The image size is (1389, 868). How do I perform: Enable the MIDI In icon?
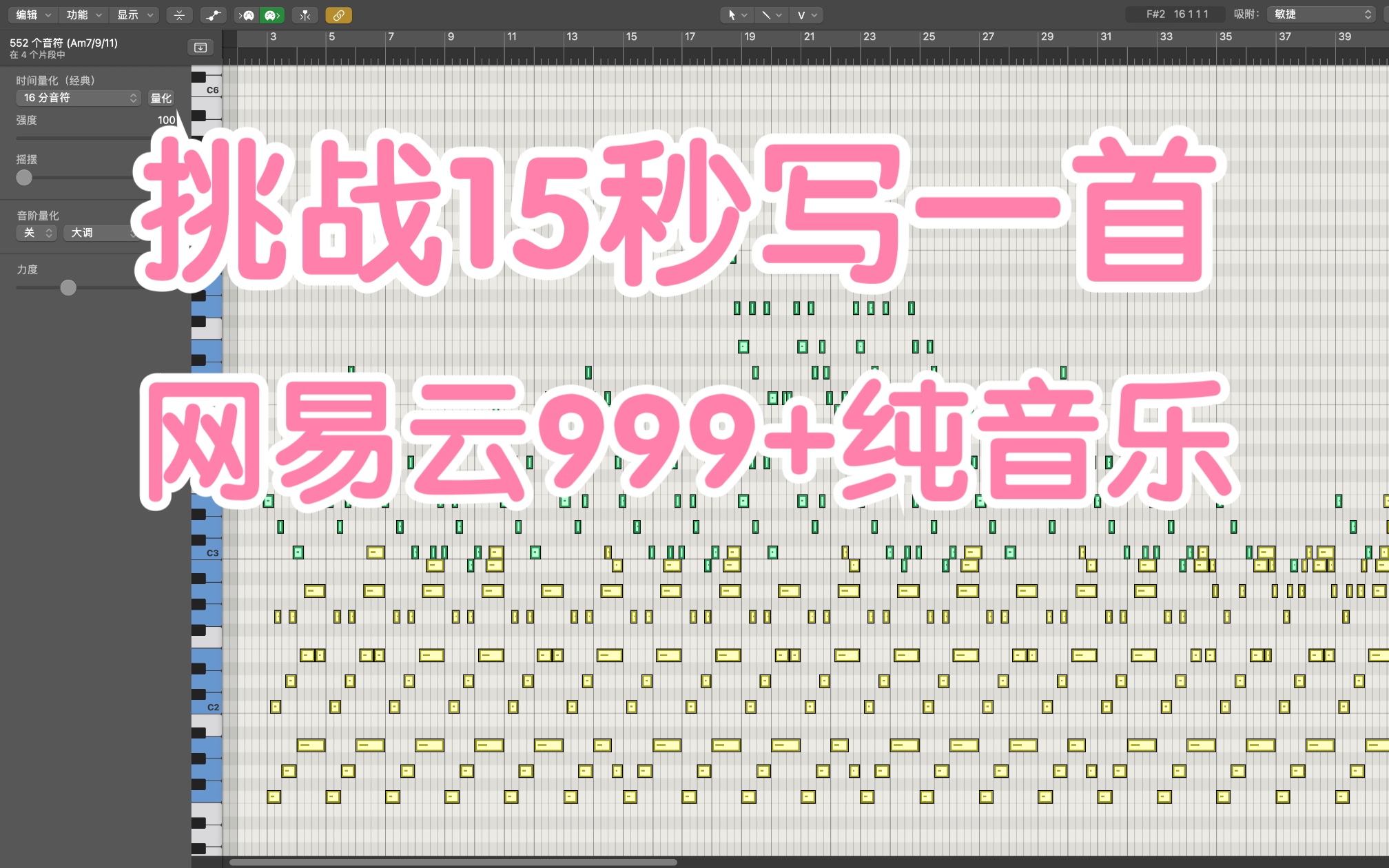(x=245, y=14)
